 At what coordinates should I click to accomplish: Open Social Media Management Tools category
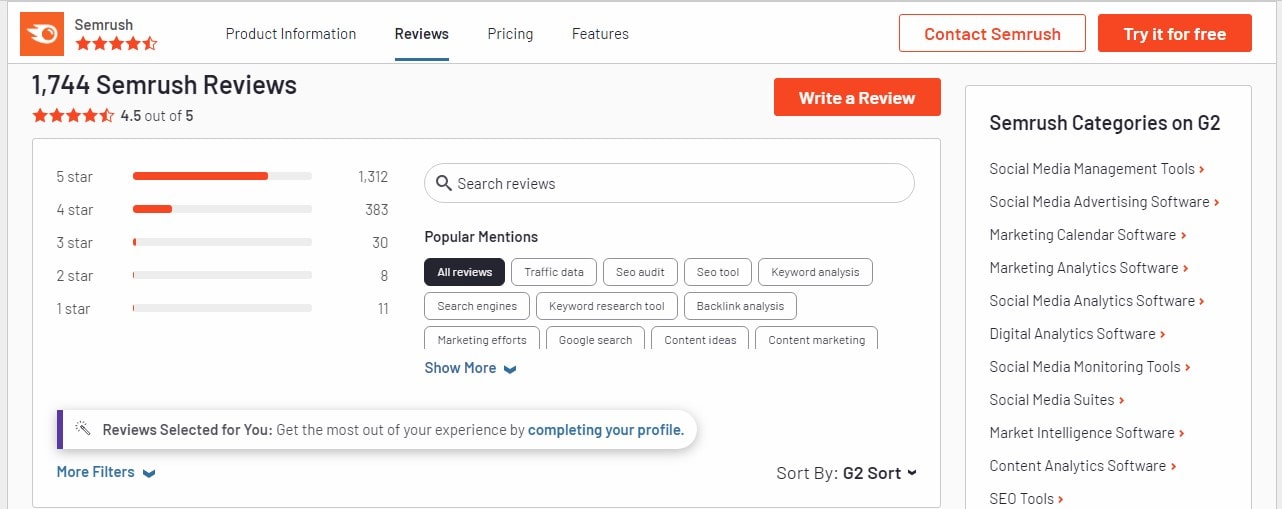1097,169
